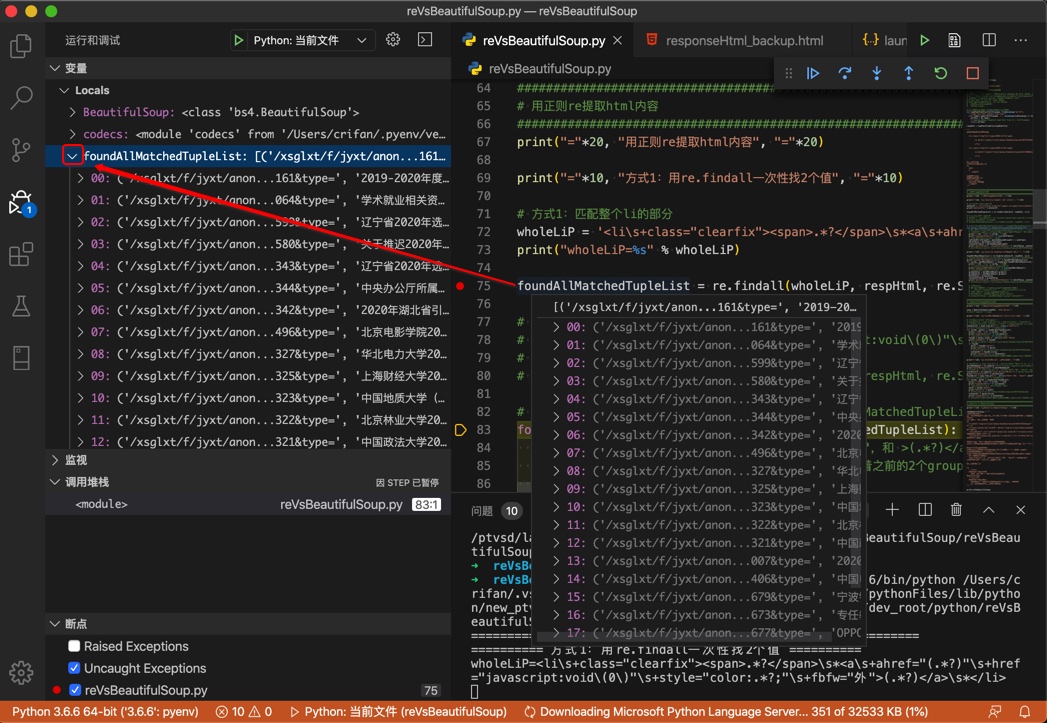Expand item 00 in the variables tree
This screenshot has height=723, width=1047.
pyautogui.click(x=81, y=178)
